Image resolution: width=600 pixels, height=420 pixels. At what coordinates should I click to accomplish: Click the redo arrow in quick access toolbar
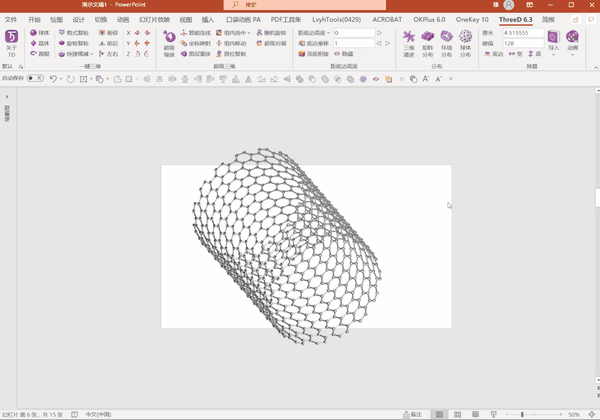click(x=71, y=79)
